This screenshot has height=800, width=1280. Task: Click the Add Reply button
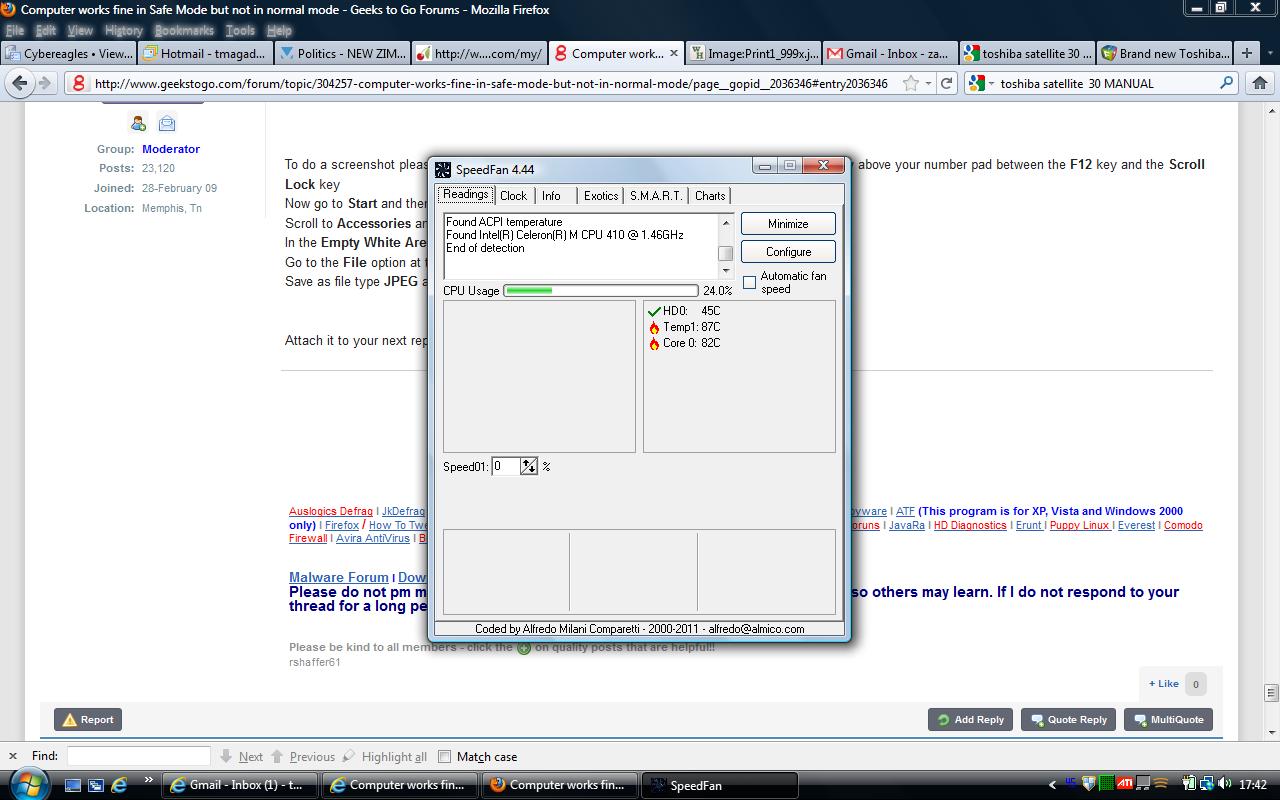(970, 719)
